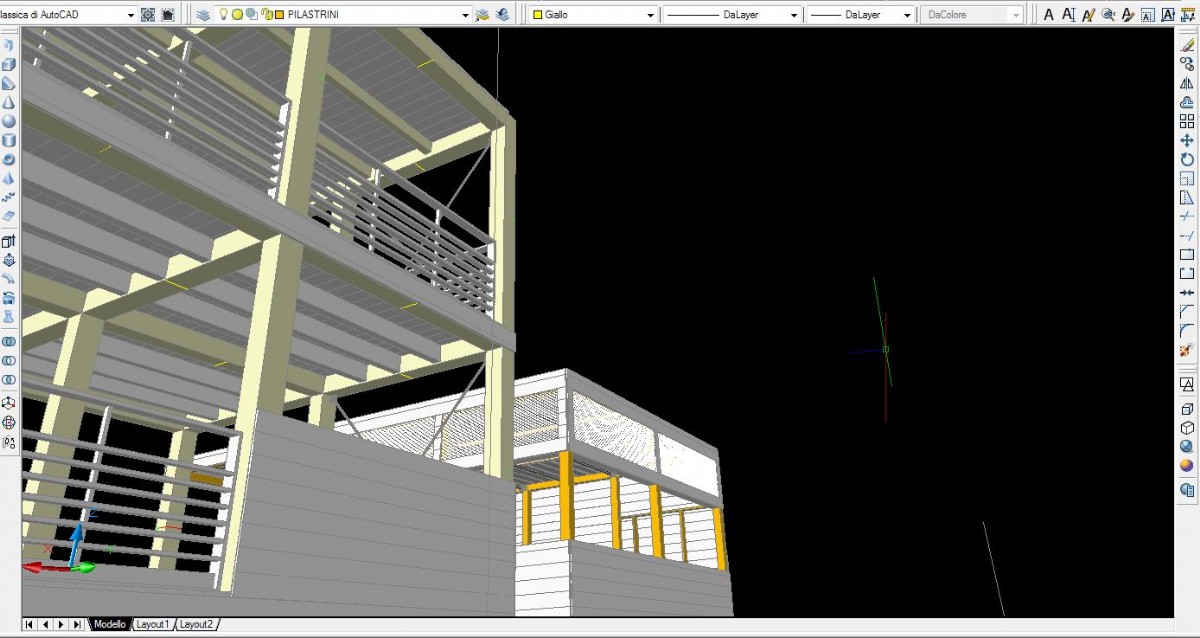This screenshot has width=1200, height=638.
Task: Activate the Rotate tool
Action: point(1187,159)
